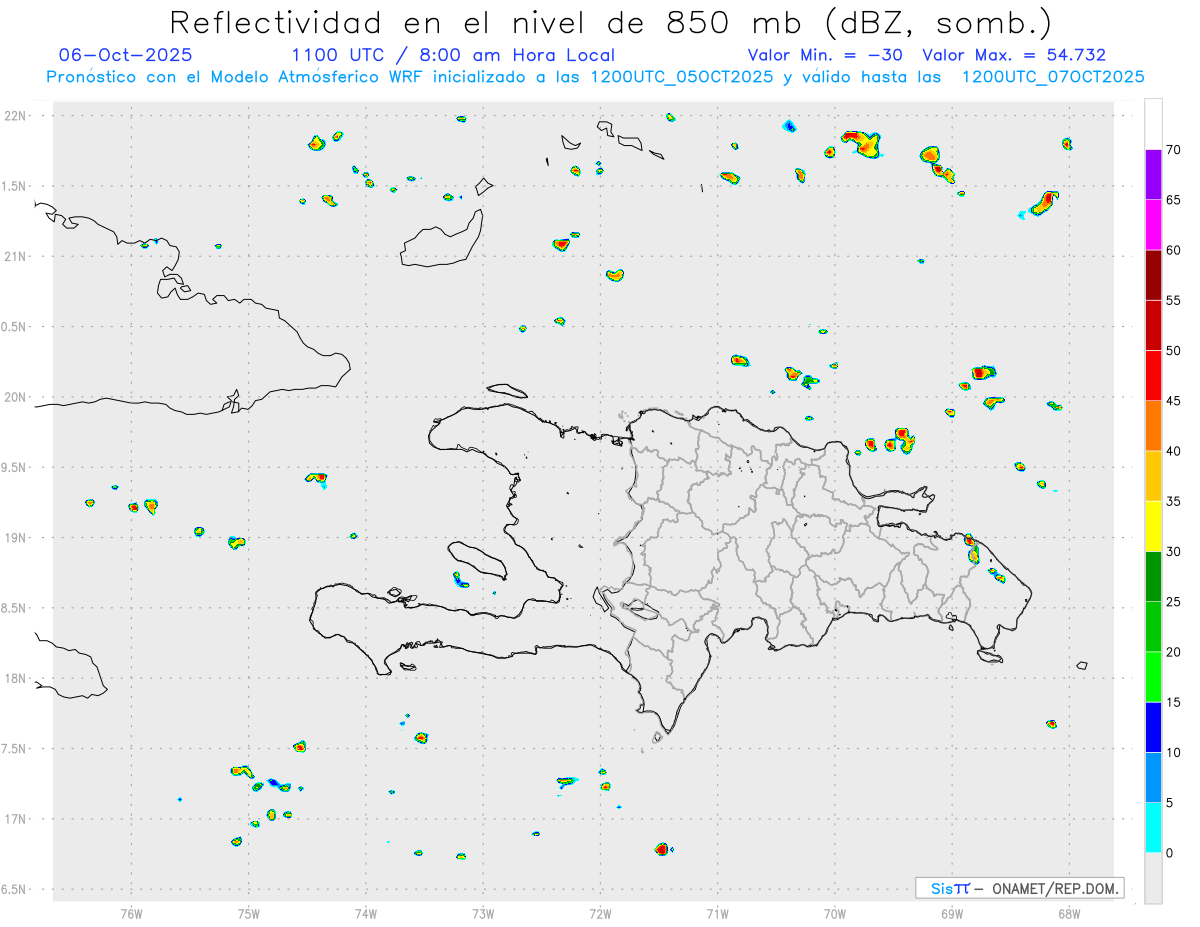Select the date text '06-Oct-2025'
Screen dimensions: 1200x927
pyautogui.click(x=126, y=55)
